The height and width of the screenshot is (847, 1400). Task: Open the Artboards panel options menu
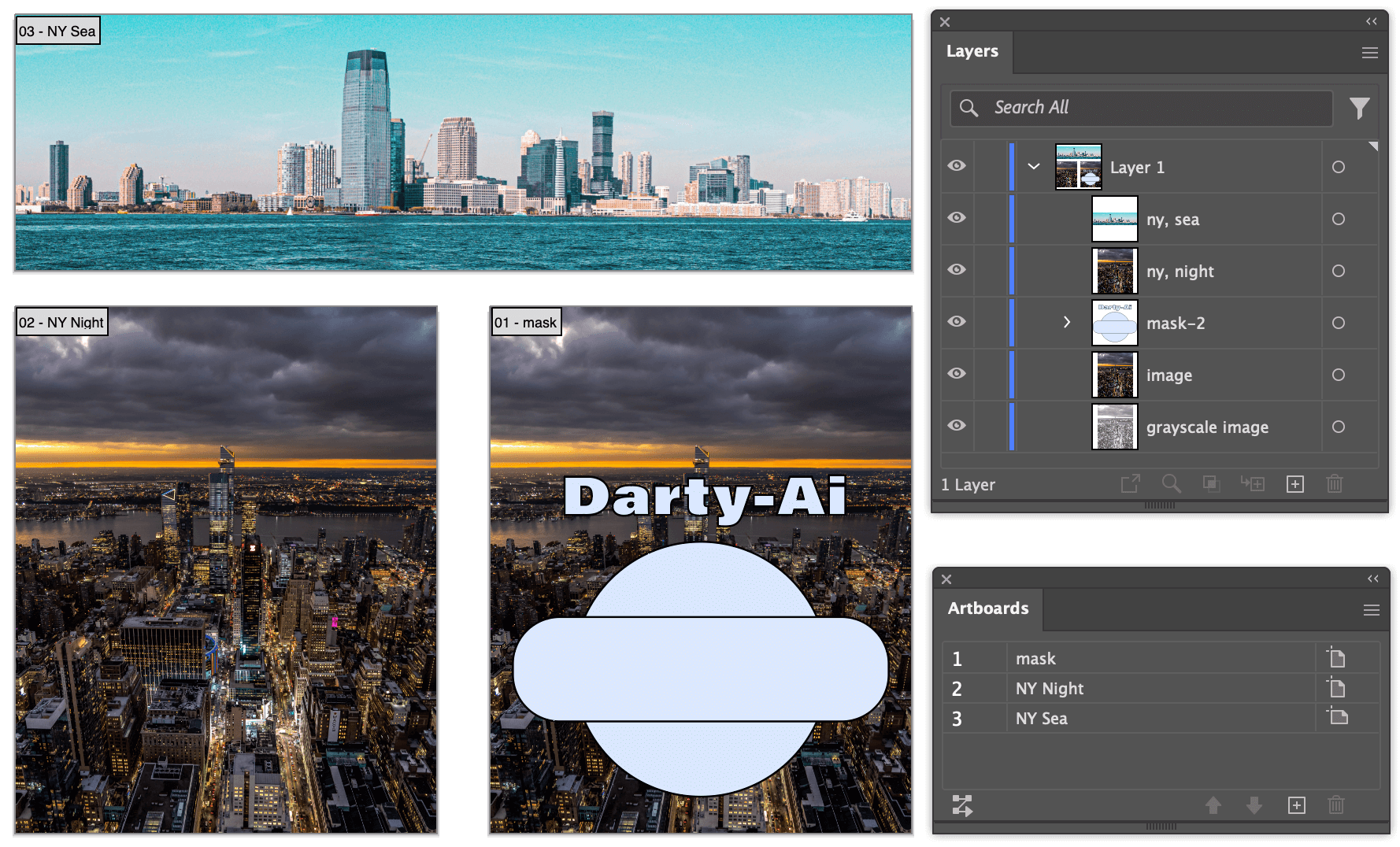tap(1371, 610)
